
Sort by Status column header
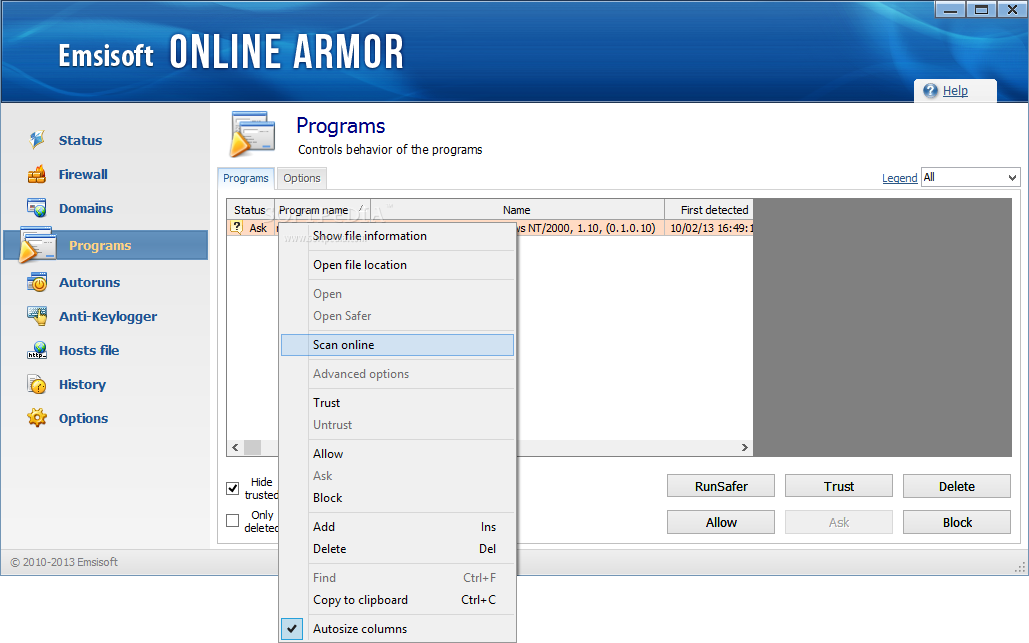click(x=250, y=209)
